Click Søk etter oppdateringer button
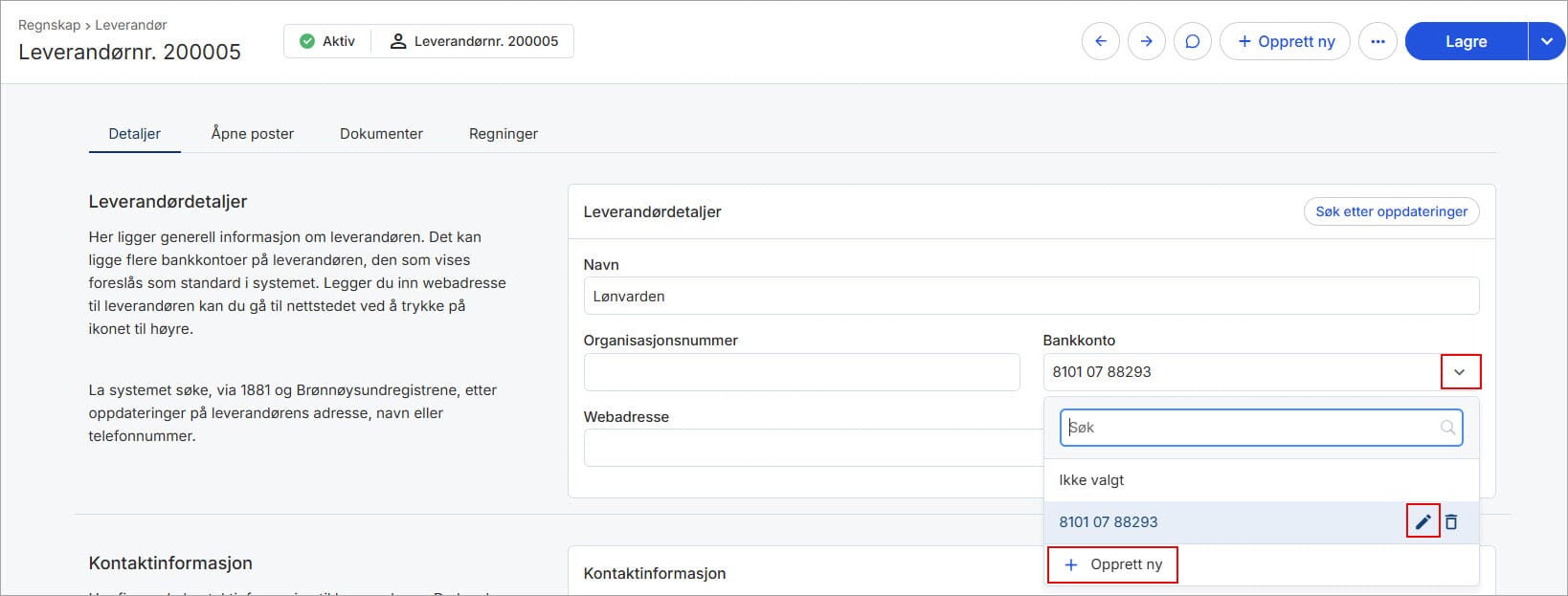1568x596 pixels. (x=1391, y=211)
